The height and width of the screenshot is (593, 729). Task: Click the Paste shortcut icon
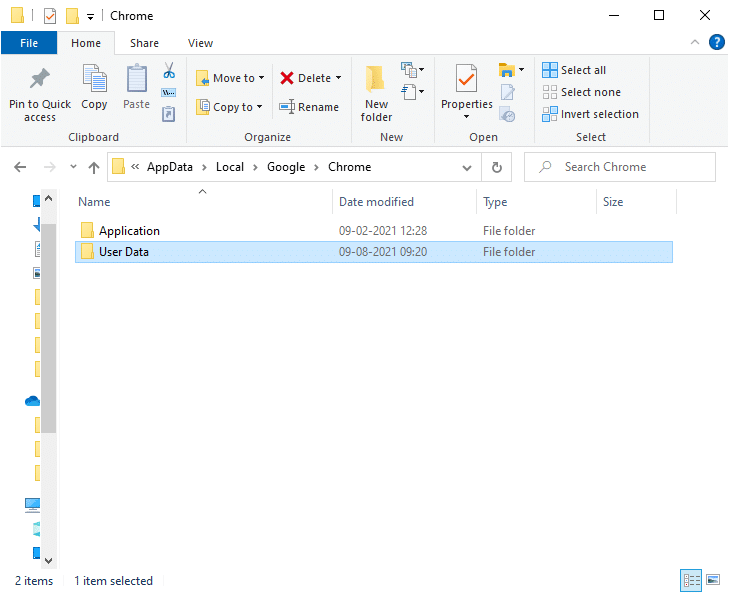[x=168, y=114]
